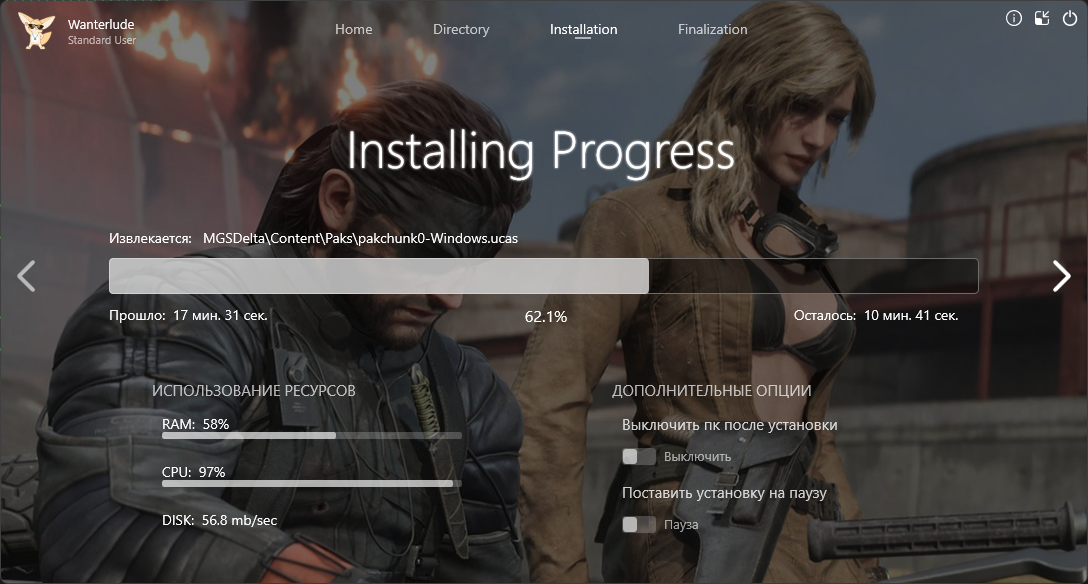Toggle the Выключить shutdown switch
The height and width of the screenshot is (584, 1088).
click(638, 456)
